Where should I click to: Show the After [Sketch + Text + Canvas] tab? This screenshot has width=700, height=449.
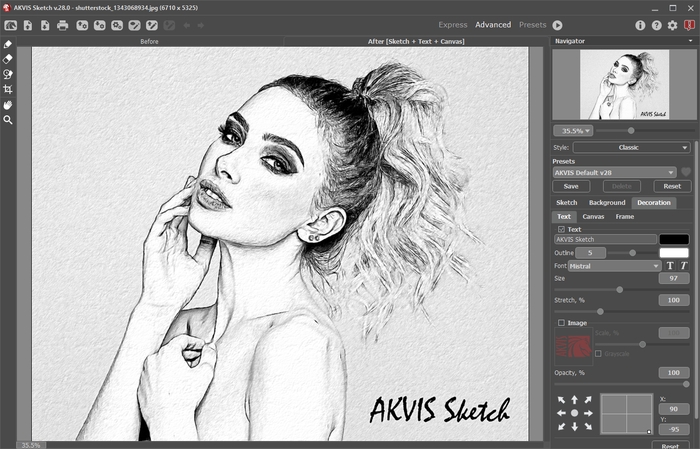tap(416, 42)
